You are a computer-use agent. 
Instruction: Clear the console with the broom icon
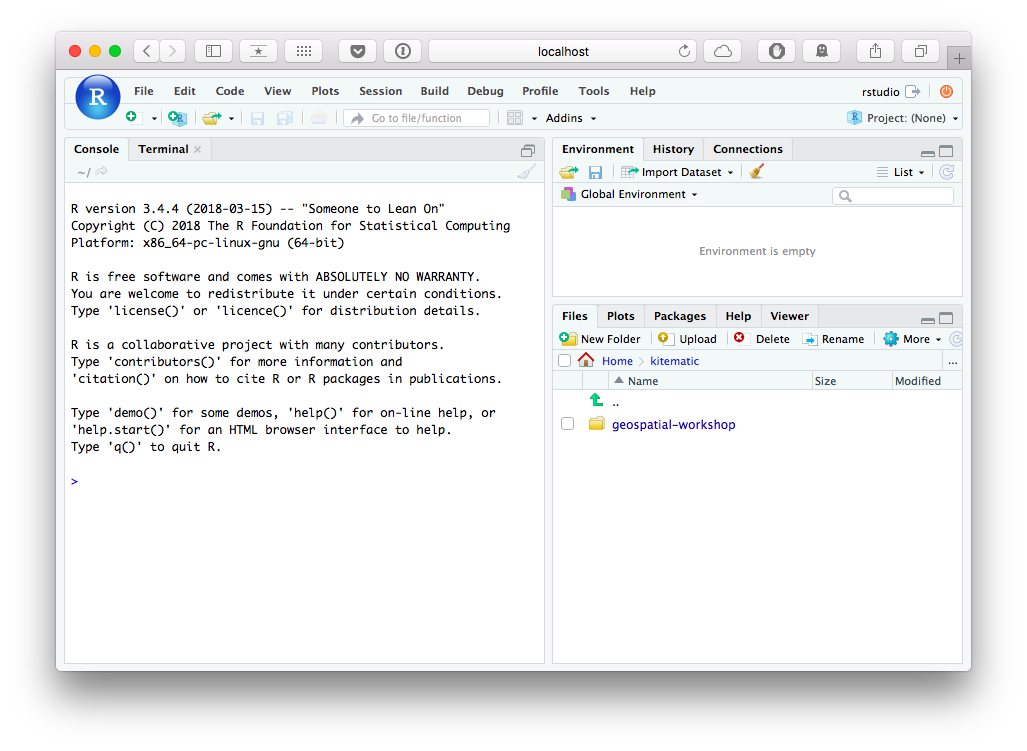(526, 172)
